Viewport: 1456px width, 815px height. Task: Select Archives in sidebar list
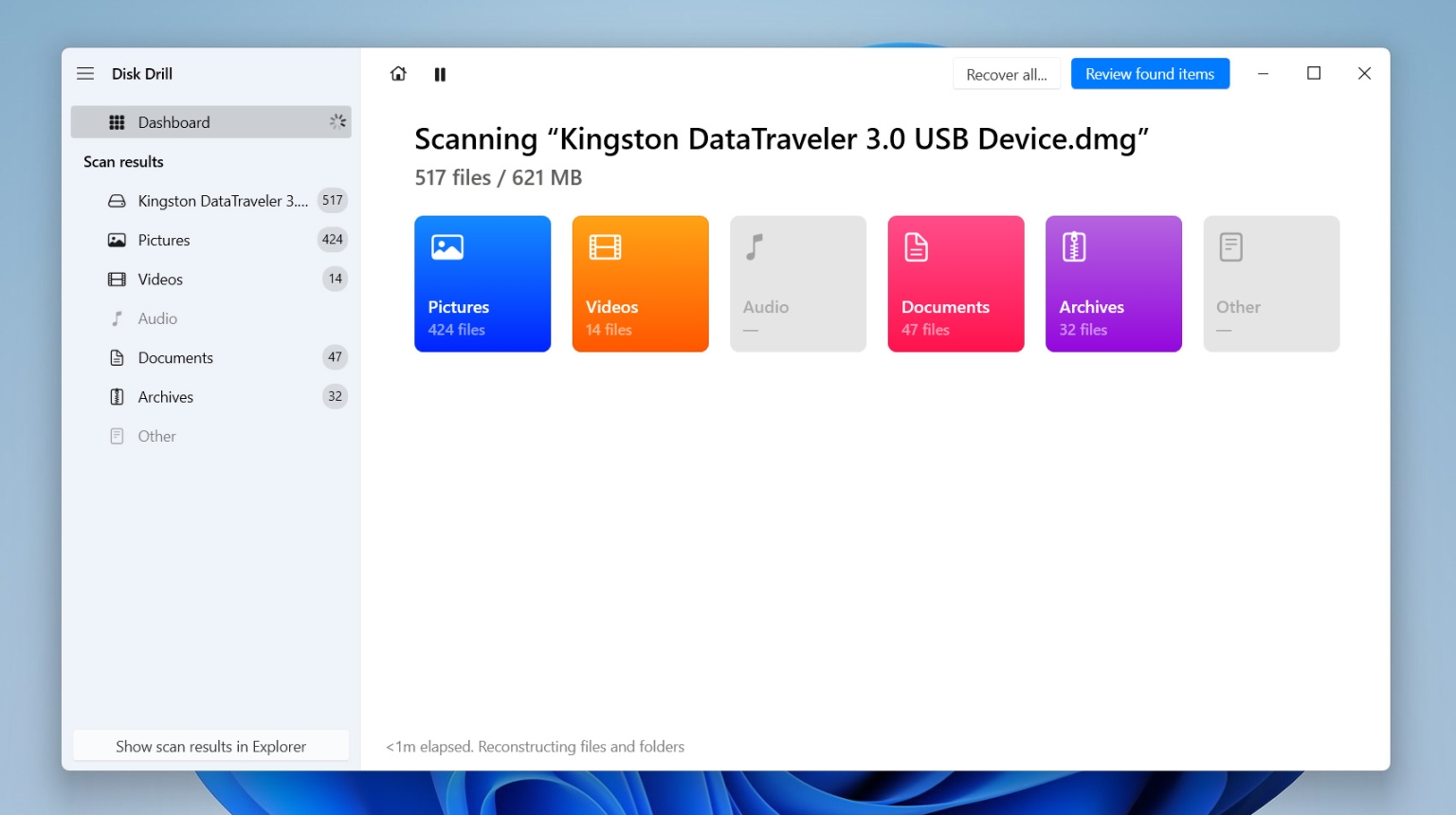pos(211,397)
